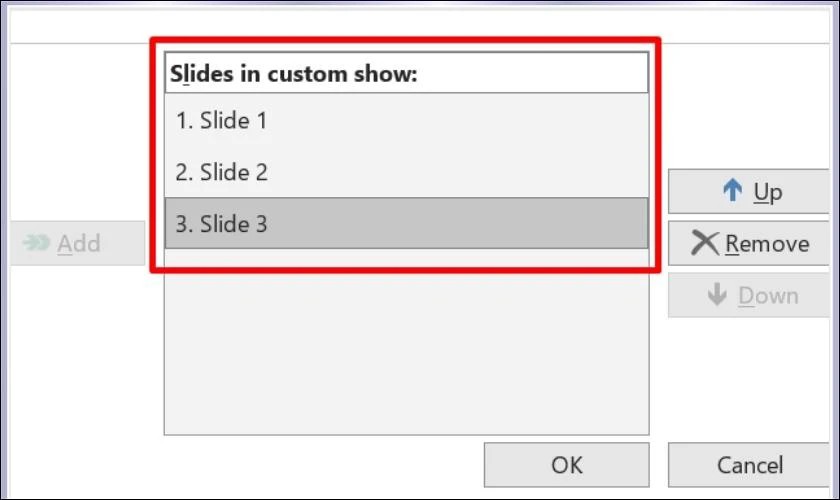This screenshot has height=500, width=840.
Task: Click the Down button label
Action: (x=768, y=295)
